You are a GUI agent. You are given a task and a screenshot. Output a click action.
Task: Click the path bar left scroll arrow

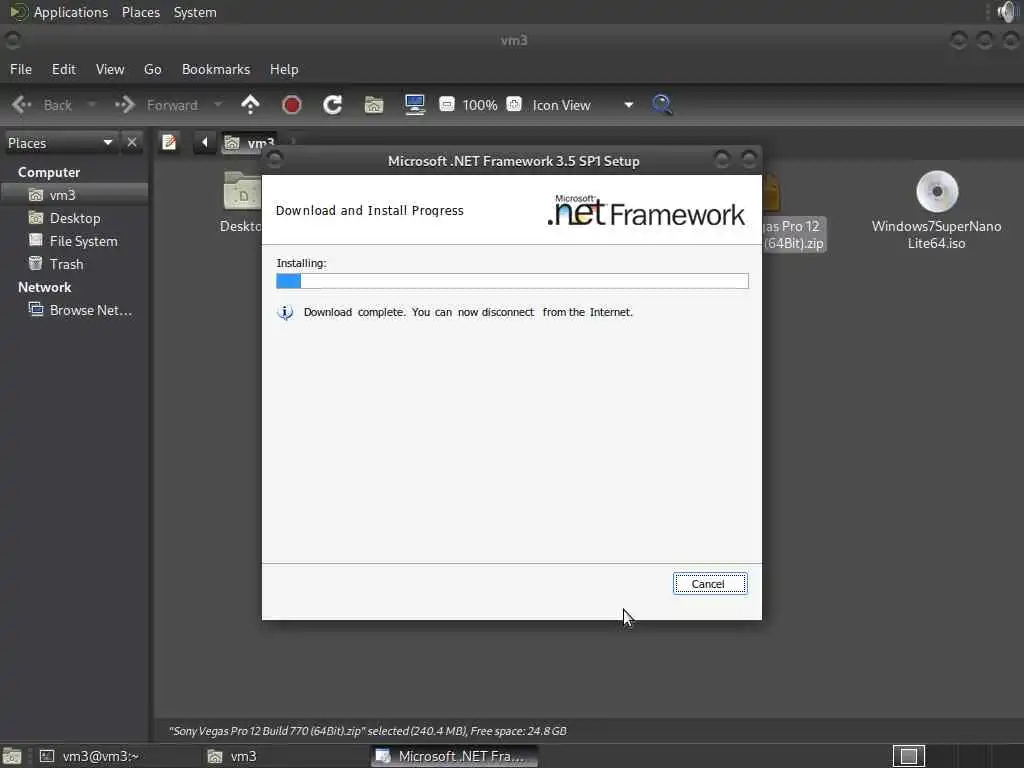pos(204,142)
